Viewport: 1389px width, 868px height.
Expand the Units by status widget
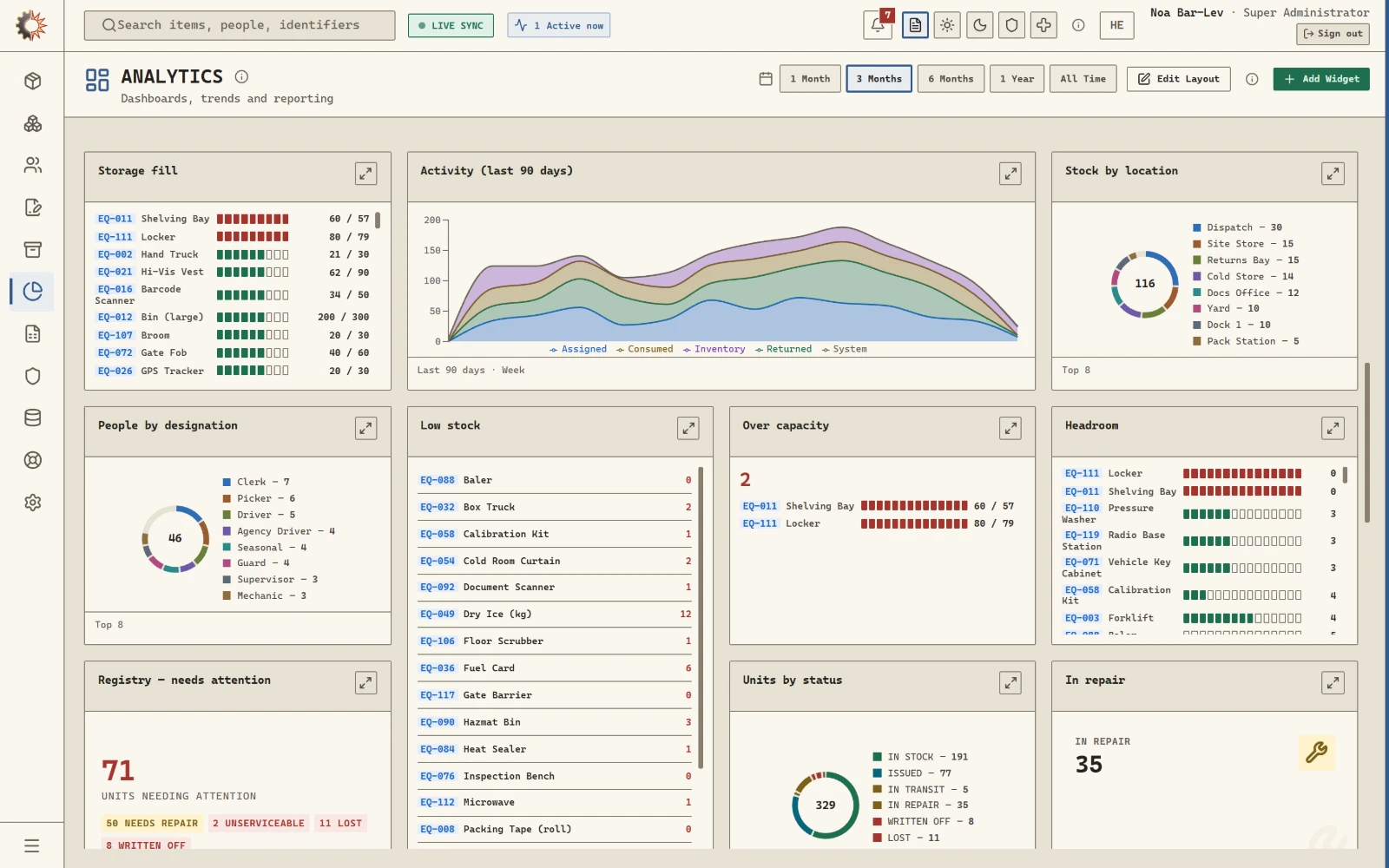pos(1010,682)
